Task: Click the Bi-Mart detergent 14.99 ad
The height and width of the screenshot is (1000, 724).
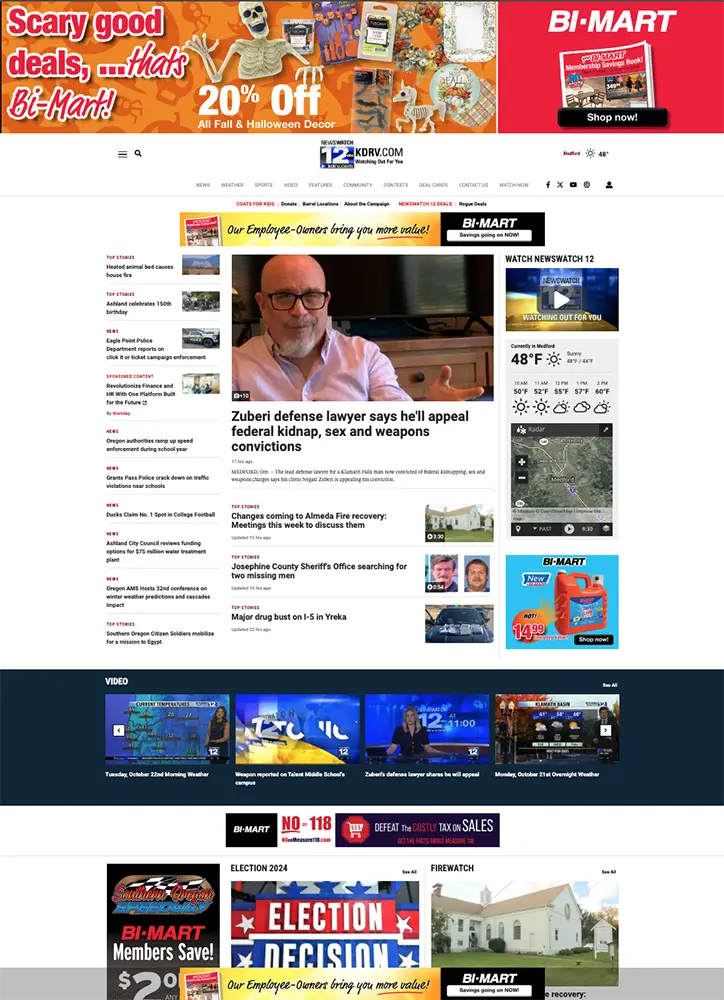Action: coord(562,601)
